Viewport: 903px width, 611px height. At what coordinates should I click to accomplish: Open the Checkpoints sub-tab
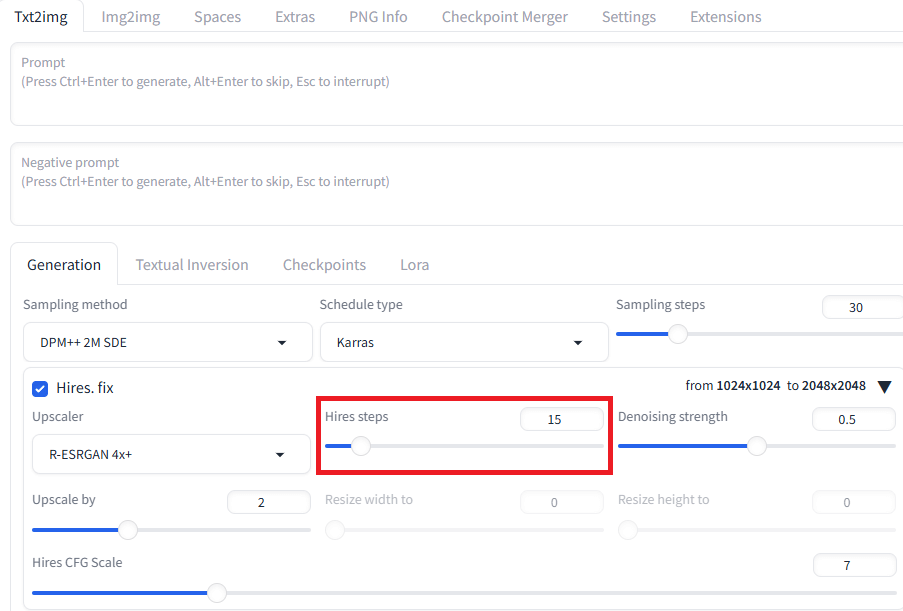tap(324, 265)
